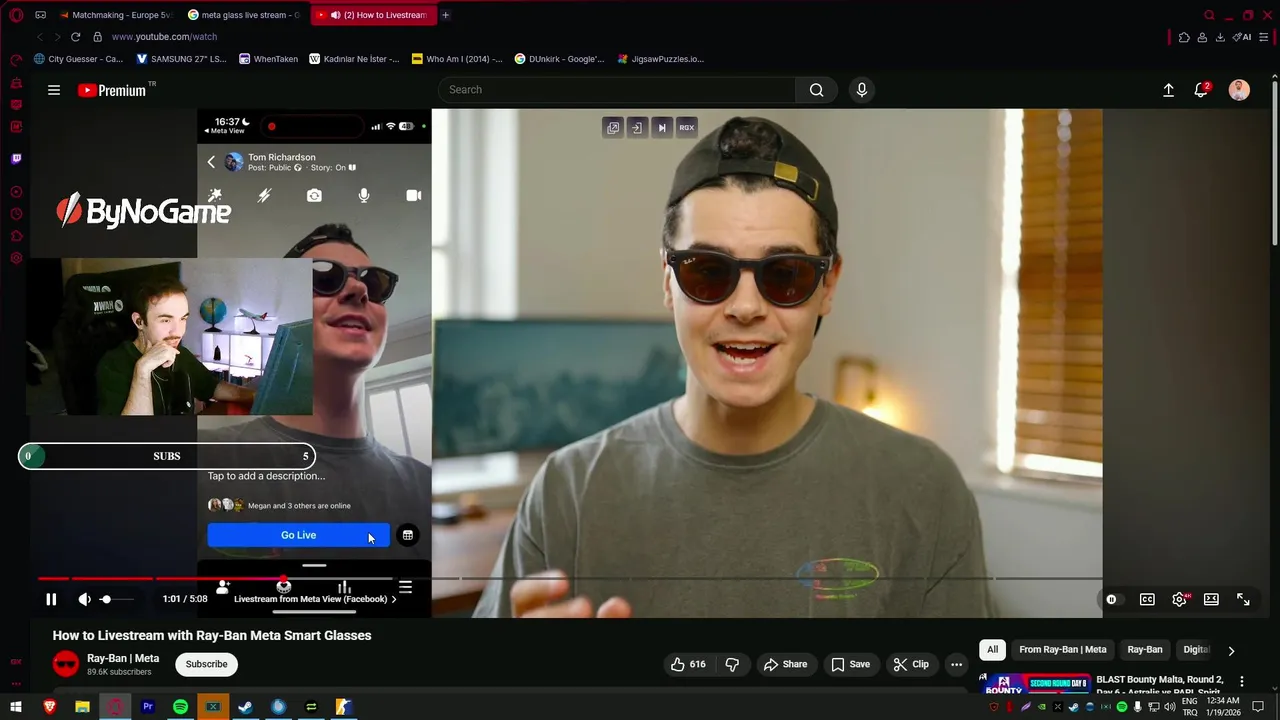Viewport: 1280px width, 720px height.
Task: Clip the video with the Clip button
Action: point(911,664)
